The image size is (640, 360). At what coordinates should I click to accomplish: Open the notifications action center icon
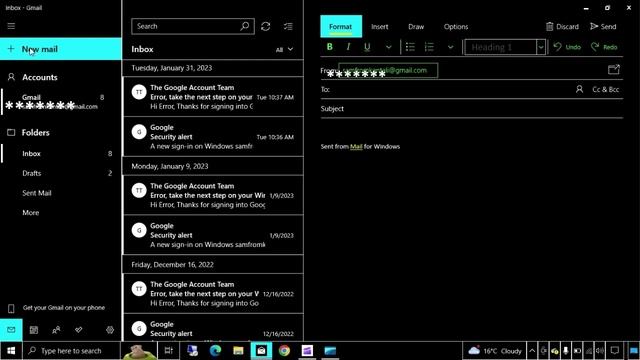coord(615,351)
